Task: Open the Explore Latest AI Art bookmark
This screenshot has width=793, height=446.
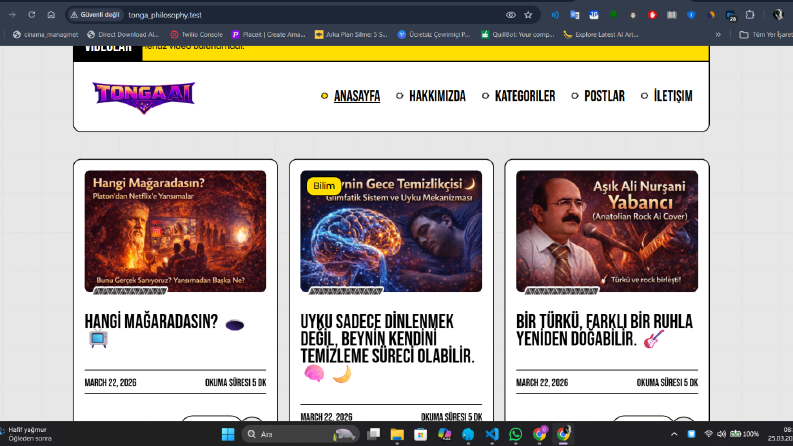Action: tap(601, 34)
